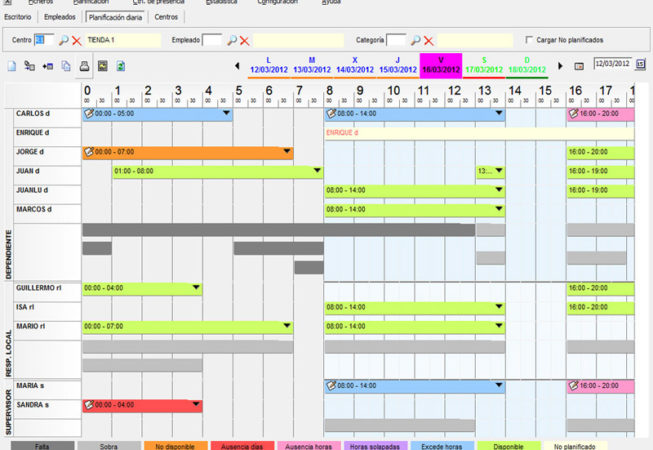
Task: Search for a Categoría with magnifier
Action: pos(415,40)
